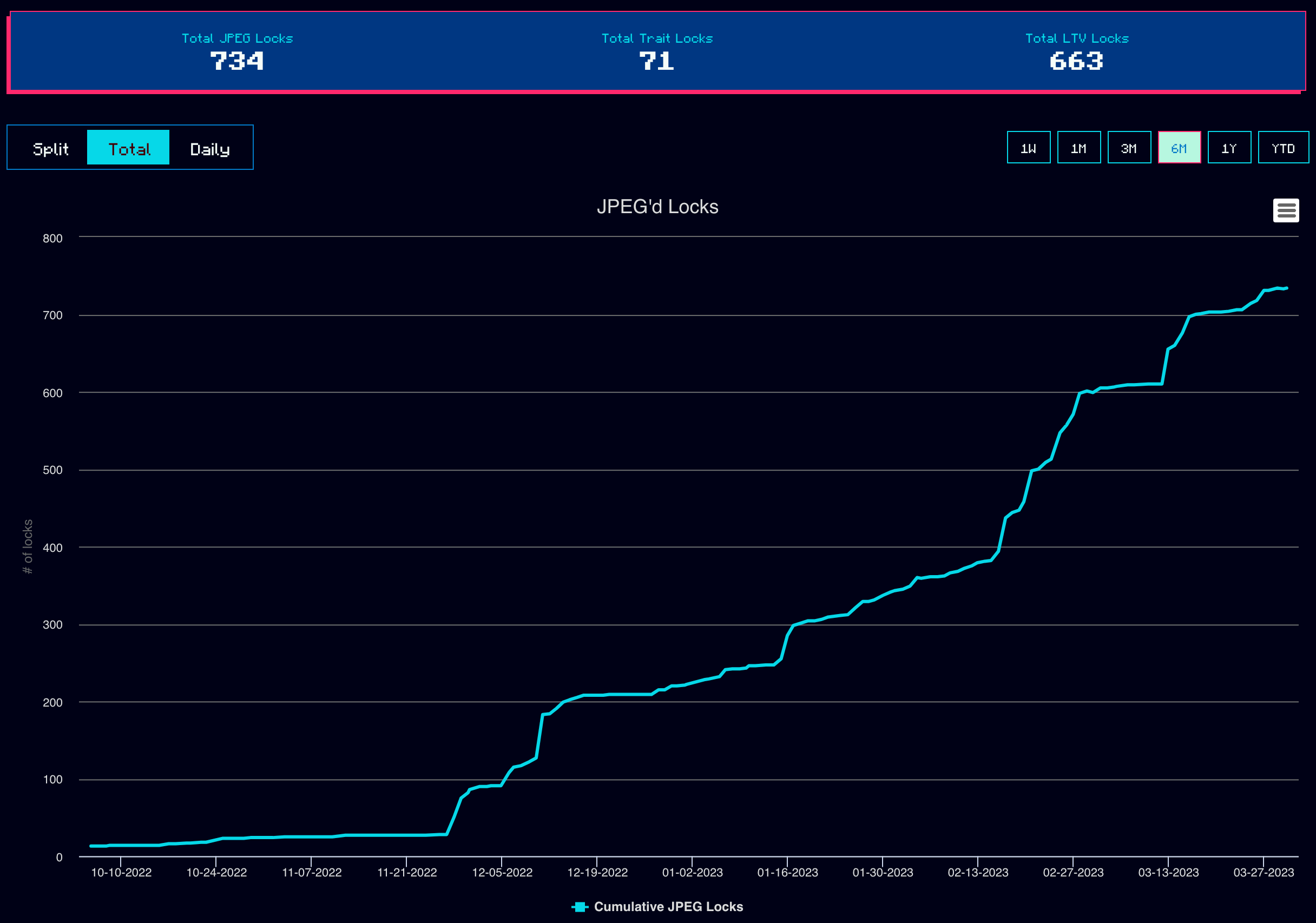The image size is (1316, 923).
Task: Set time range to 3M
Action: pos(1129,148)
